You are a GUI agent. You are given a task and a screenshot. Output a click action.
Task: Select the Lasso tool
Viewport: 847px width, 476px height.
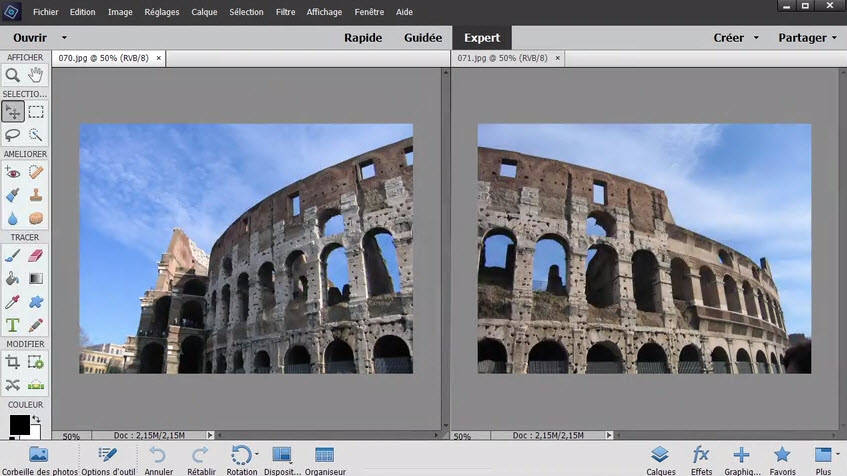pyautogui.click(x=12, y=134)
